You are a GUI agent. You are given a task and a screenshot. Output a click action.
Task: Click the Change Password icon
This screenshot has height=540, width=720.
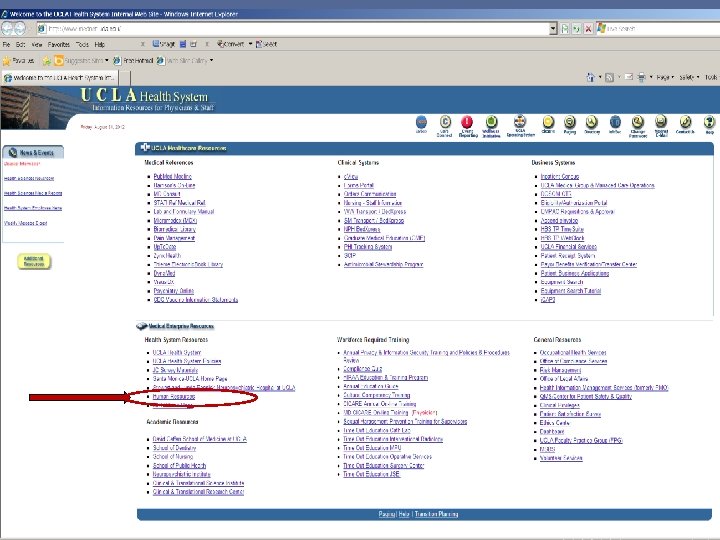pyautogui.click(x=637, y=122)
